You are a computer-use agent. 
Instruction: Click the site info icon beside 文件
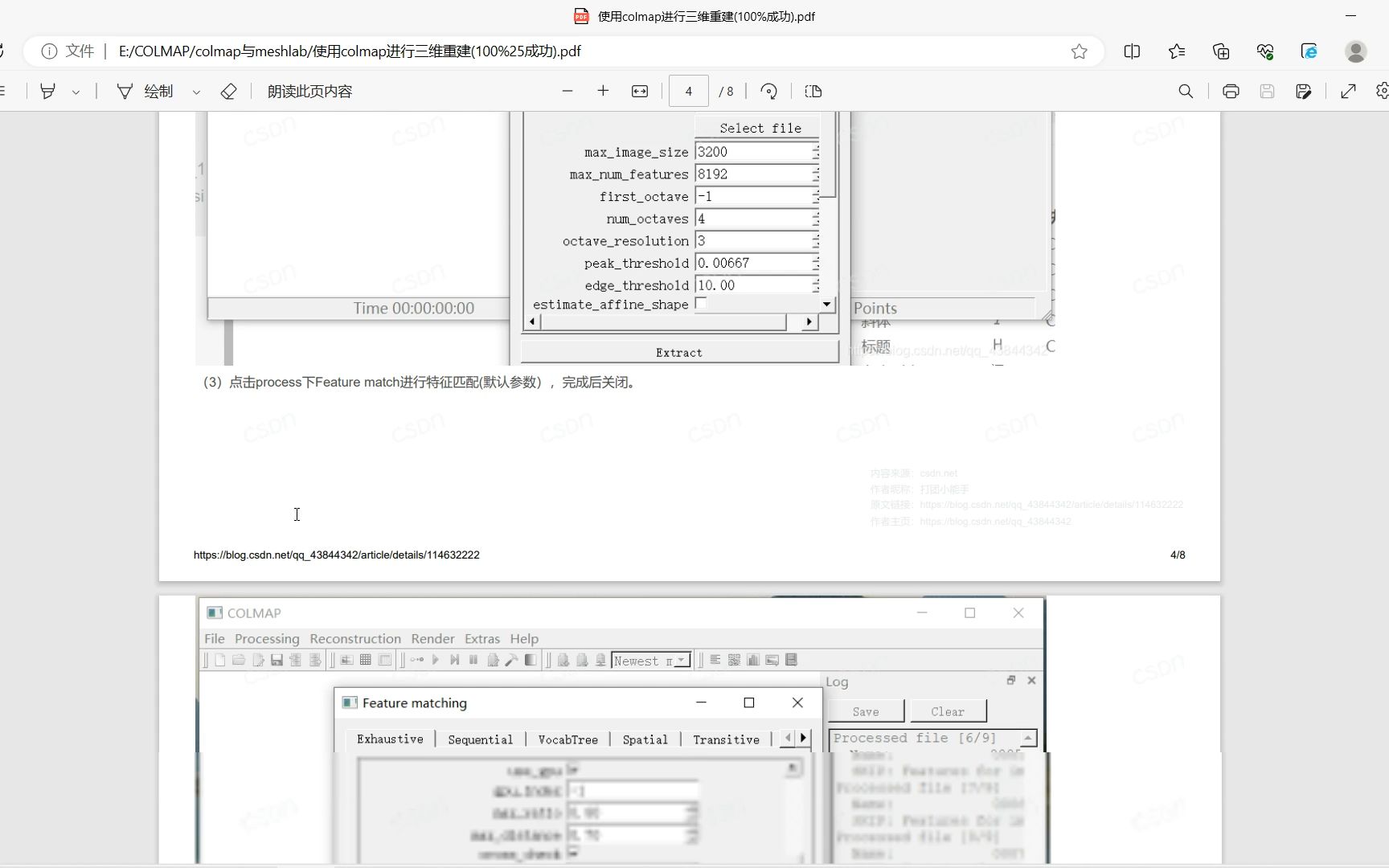pyautogui.click(x=49, y=51)
